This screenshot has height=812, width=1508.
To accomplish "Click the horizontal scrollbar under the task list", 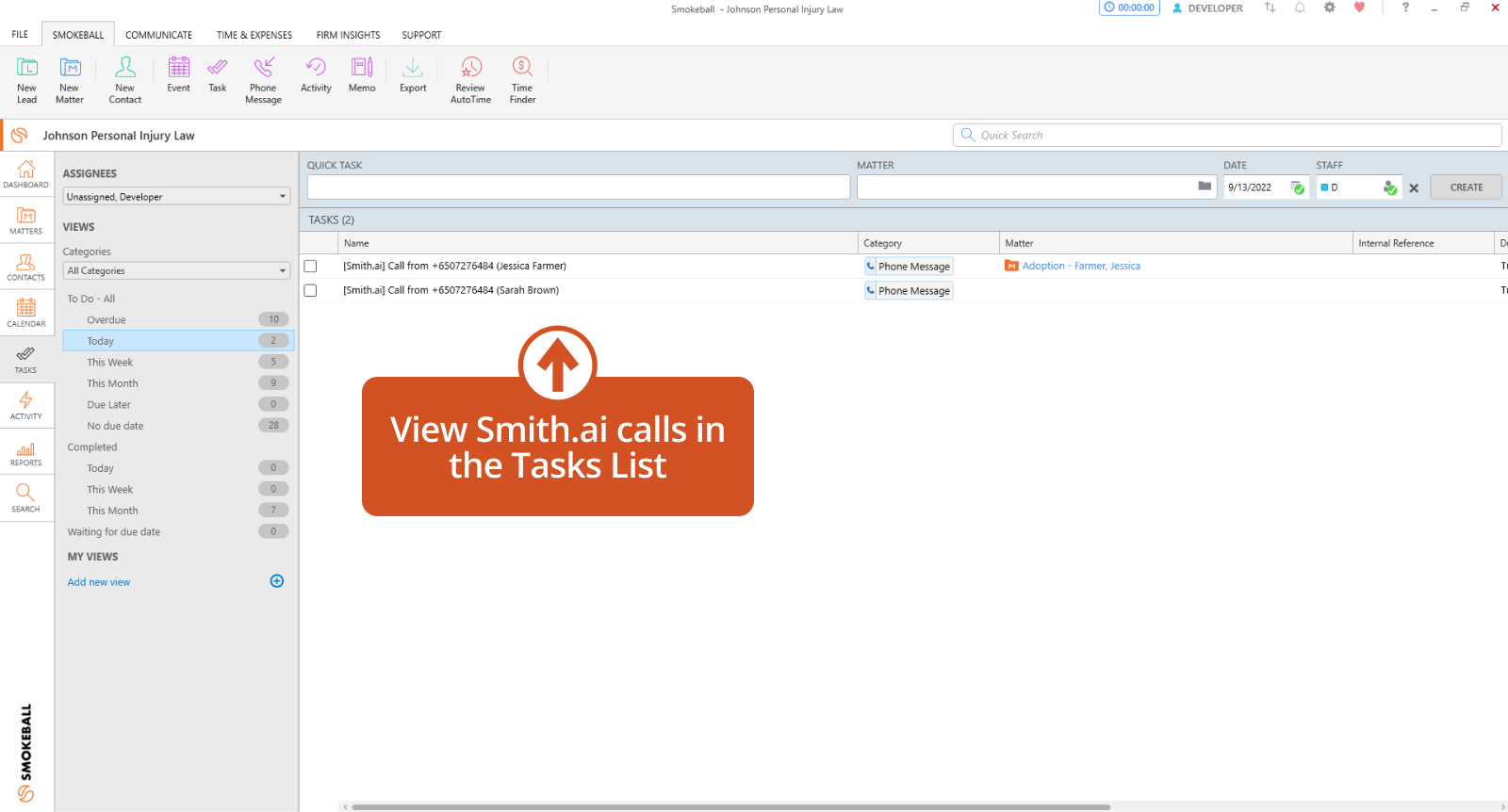I will (x=730, y=806).
